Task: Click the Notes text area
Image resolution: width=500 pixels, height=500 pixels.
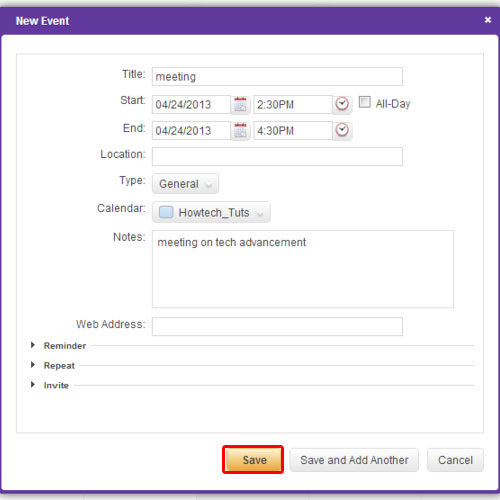Action: coord(303,269)
